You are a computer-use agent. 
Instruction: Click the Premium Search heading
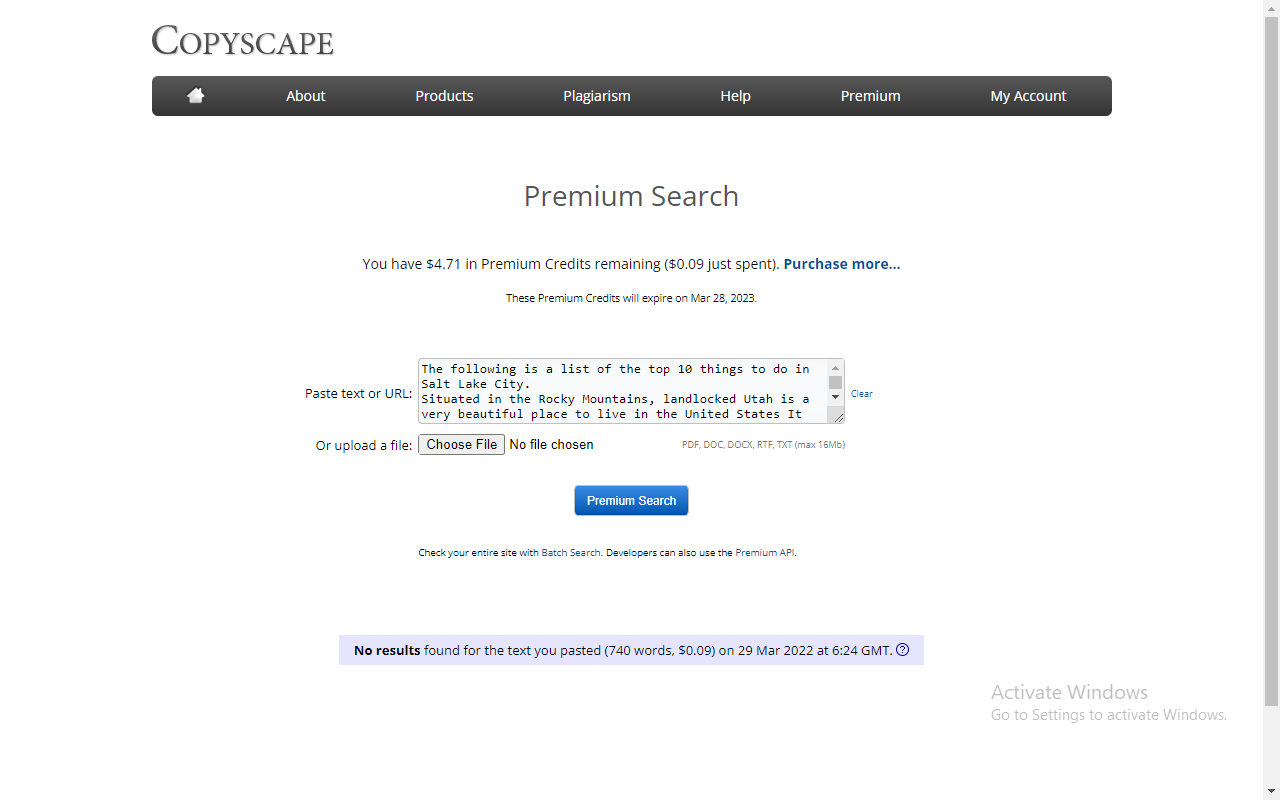[631, 196]
